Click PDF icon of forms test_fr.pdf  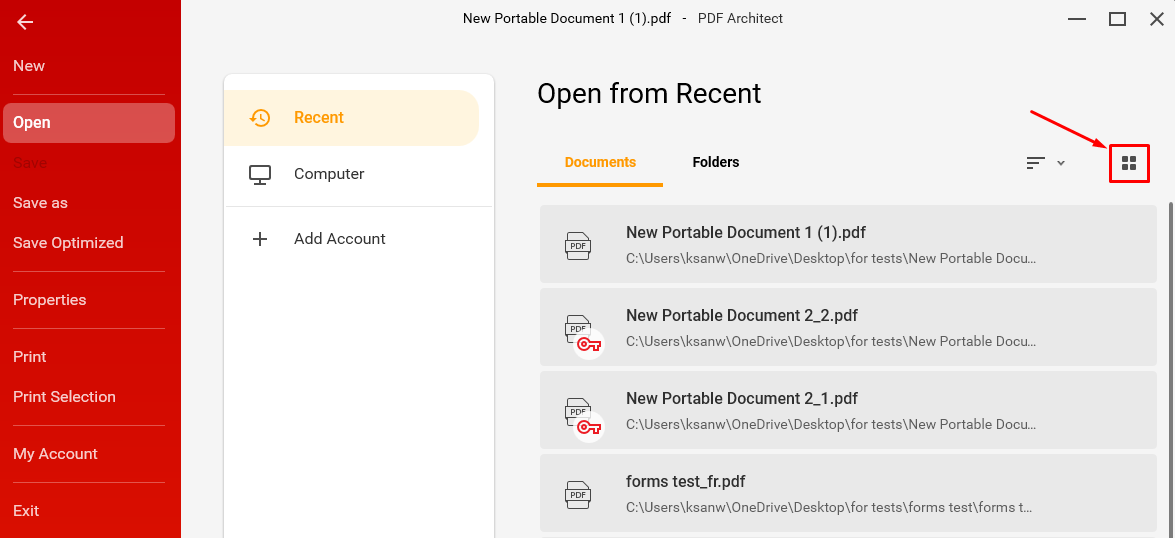(x=578, y=494)
